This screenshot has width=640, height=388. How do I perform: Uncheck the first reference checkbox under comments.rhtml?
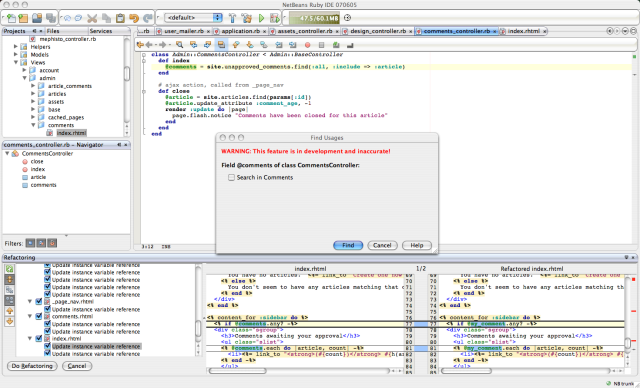47,324
